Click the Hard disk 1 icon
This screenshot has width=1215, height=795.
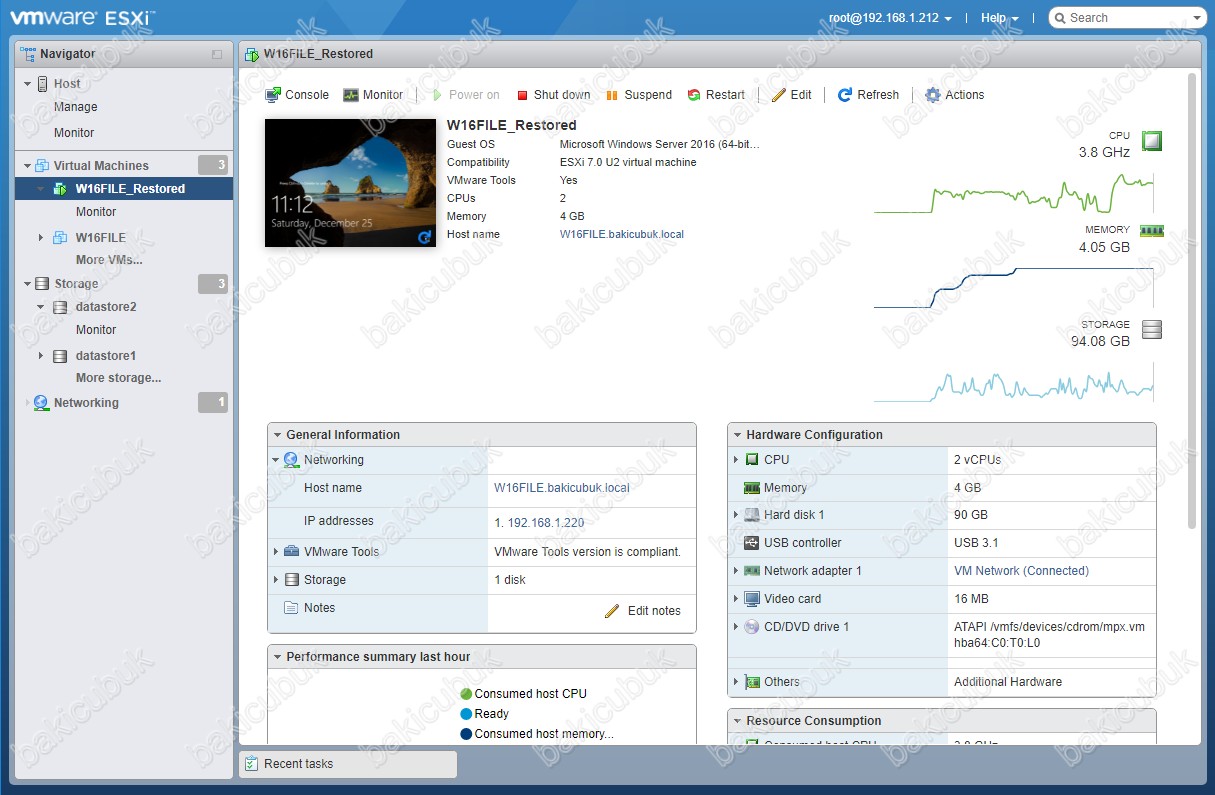(752, 515)
